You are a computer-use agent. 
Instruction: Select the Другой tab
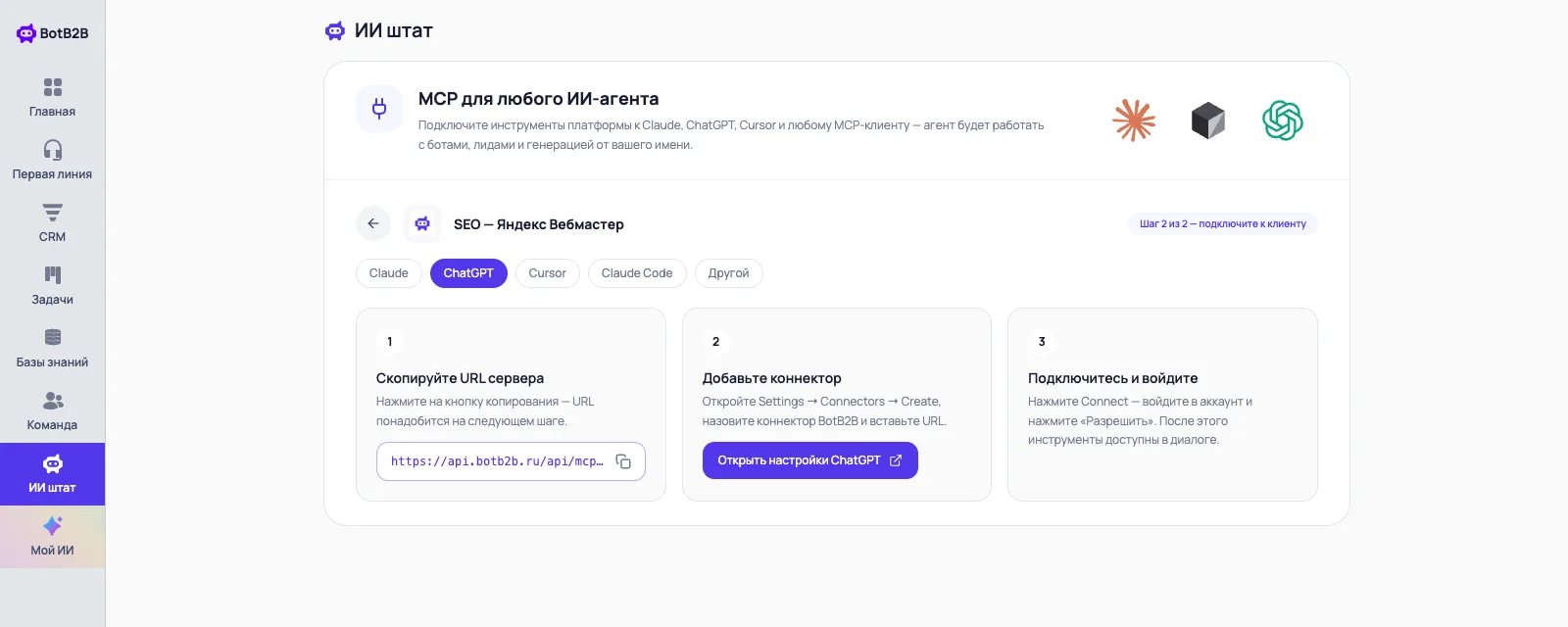click(728, 273)
